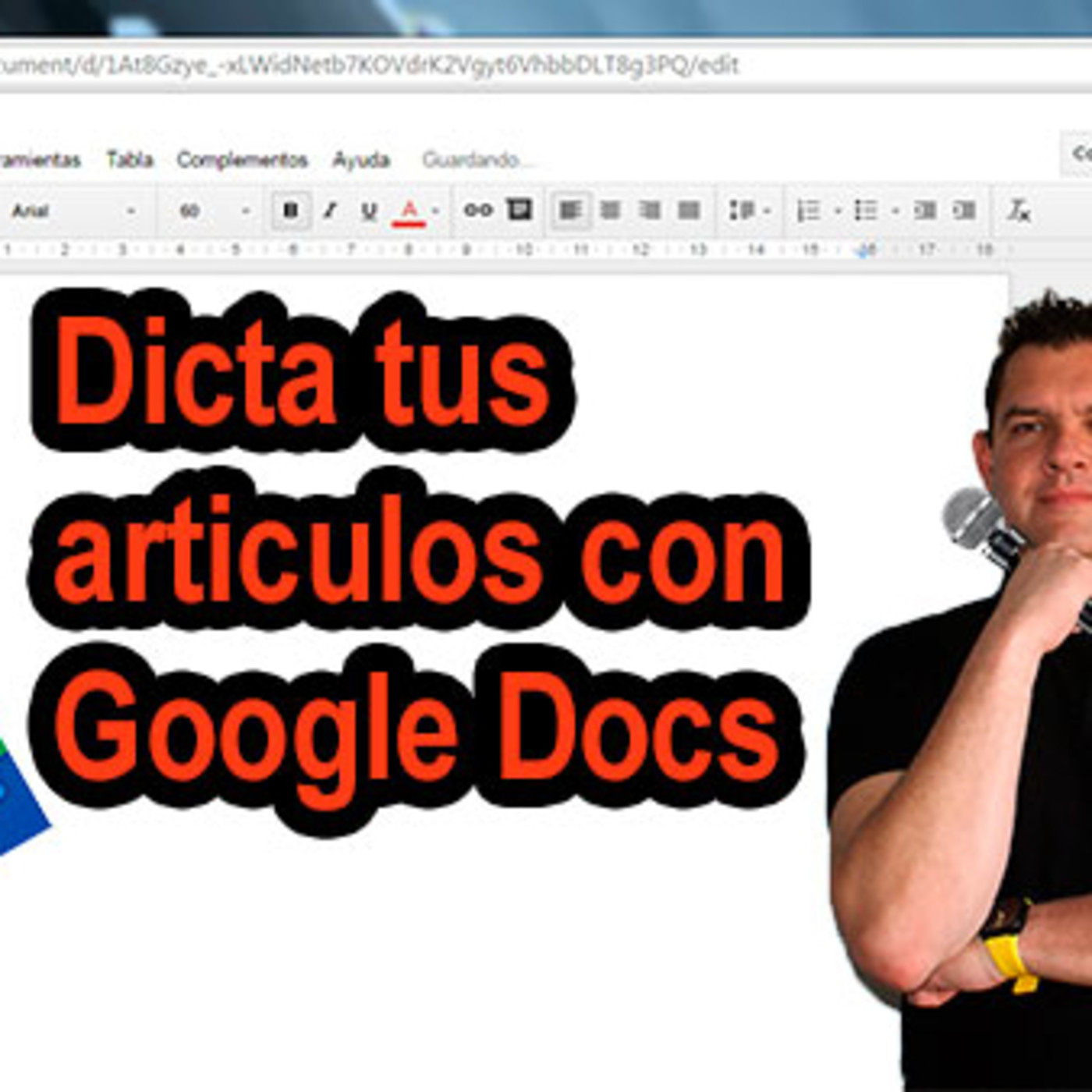Open the text color picker
Image resolution: width=1092 pixels, height=1092 pixels.
pyautogui.click(x=407, y=211)
